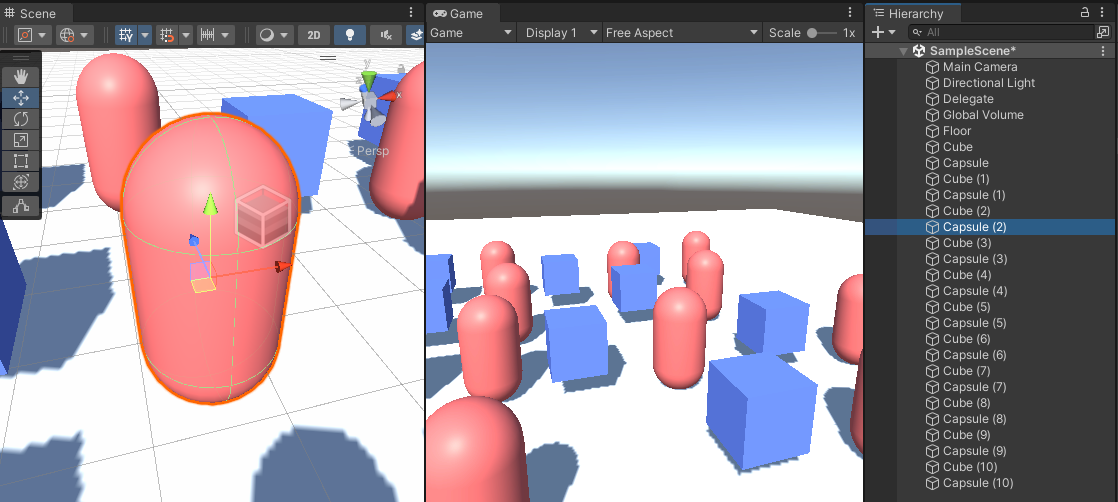The width and height of the screenshot is (1118, 502).
Task: Select Directional Light in Hierarchy
Action: pyautogui.click(x=990, y=83)
